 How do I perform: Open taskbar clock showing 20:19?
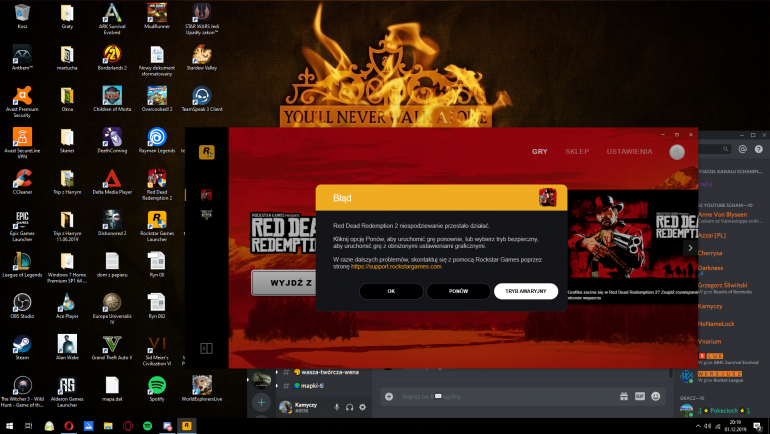pos(735,426)
